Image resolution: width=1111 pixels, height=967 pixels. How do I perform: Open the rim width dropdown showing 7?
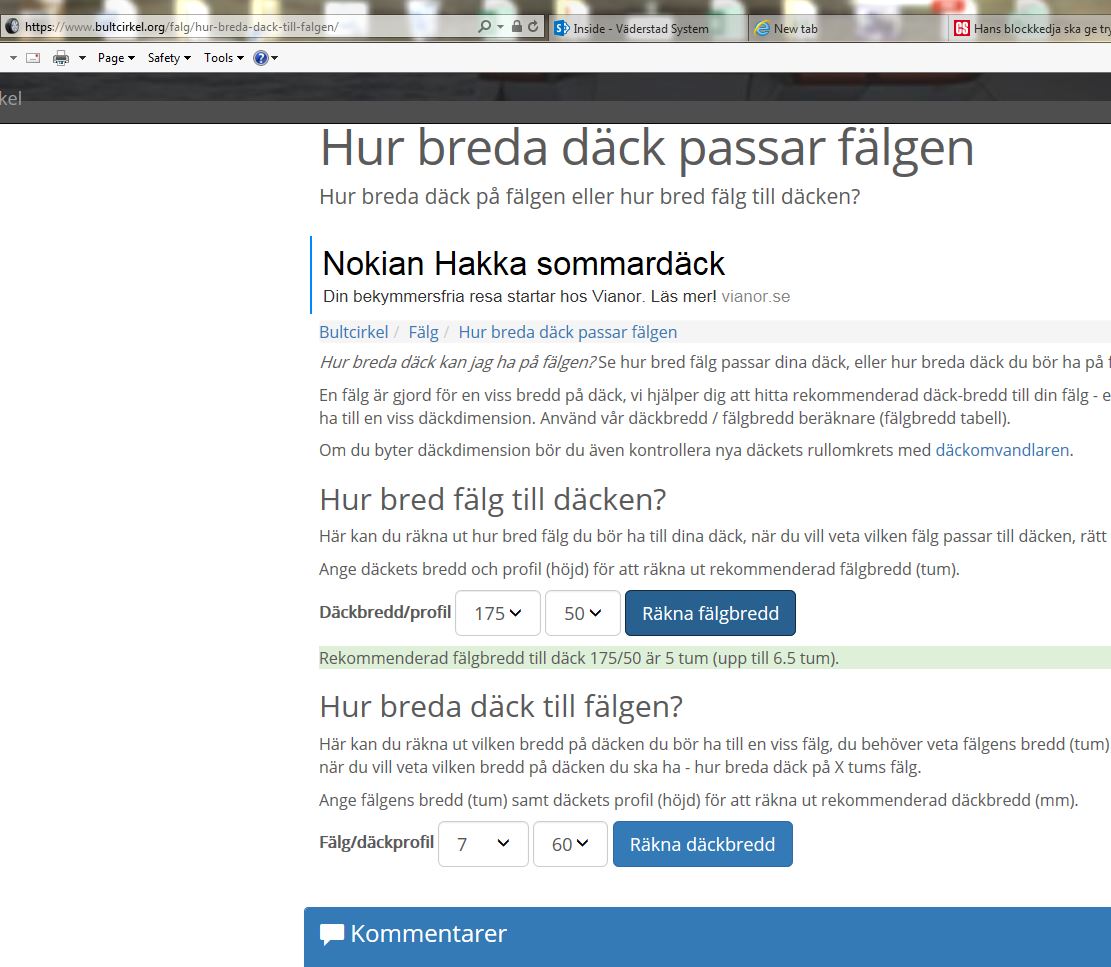(x=483, y=843)
